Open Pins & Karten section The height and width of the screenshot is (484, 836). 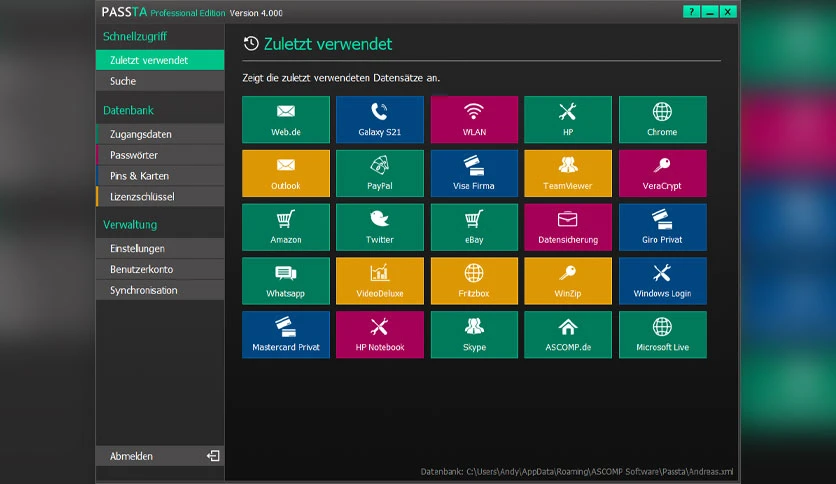pyautogui.click(x=160, y=176)
